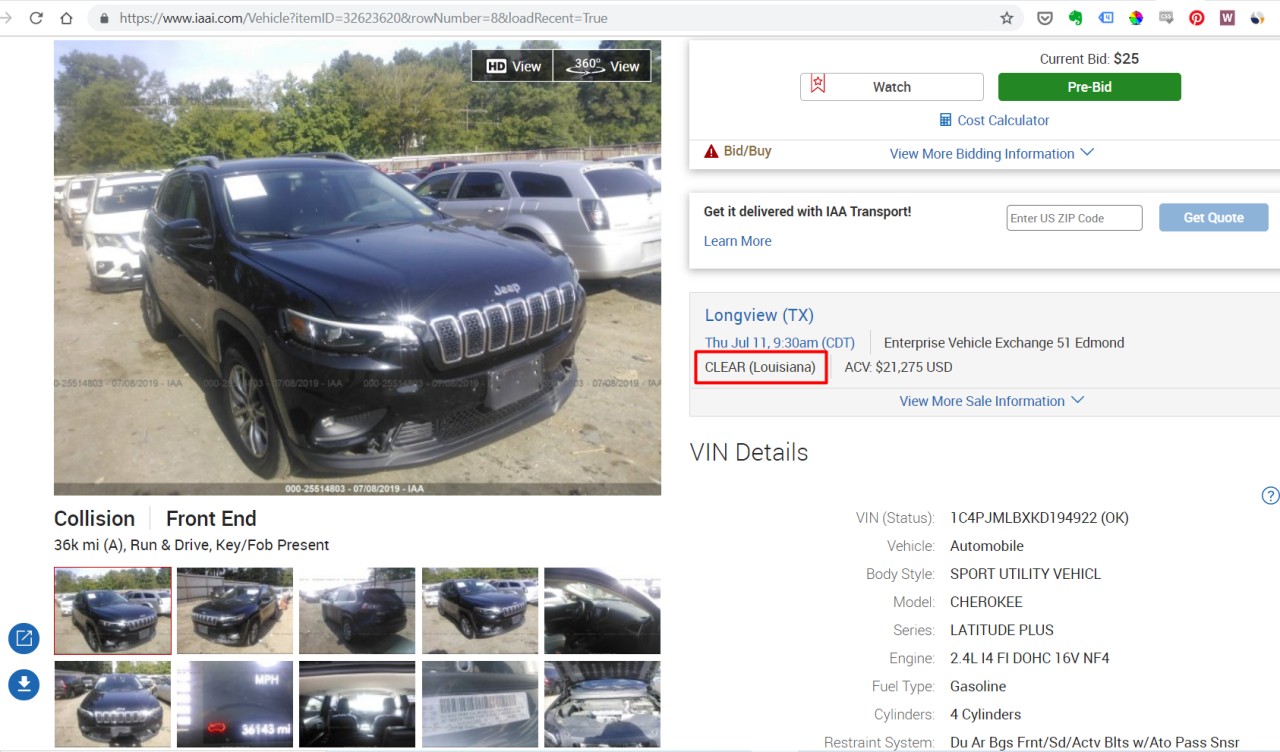Click the 4 Cylinders value
The image size is (1280, 752).
click(985, 714)
